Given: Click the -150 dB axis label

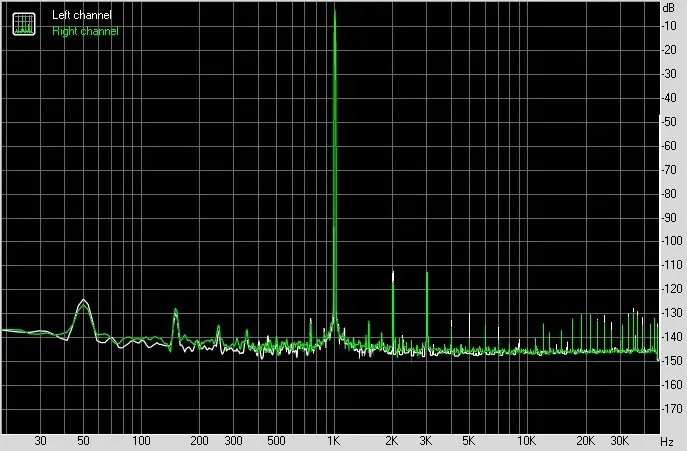Looking at the screenshot, I should coord(672,360).
